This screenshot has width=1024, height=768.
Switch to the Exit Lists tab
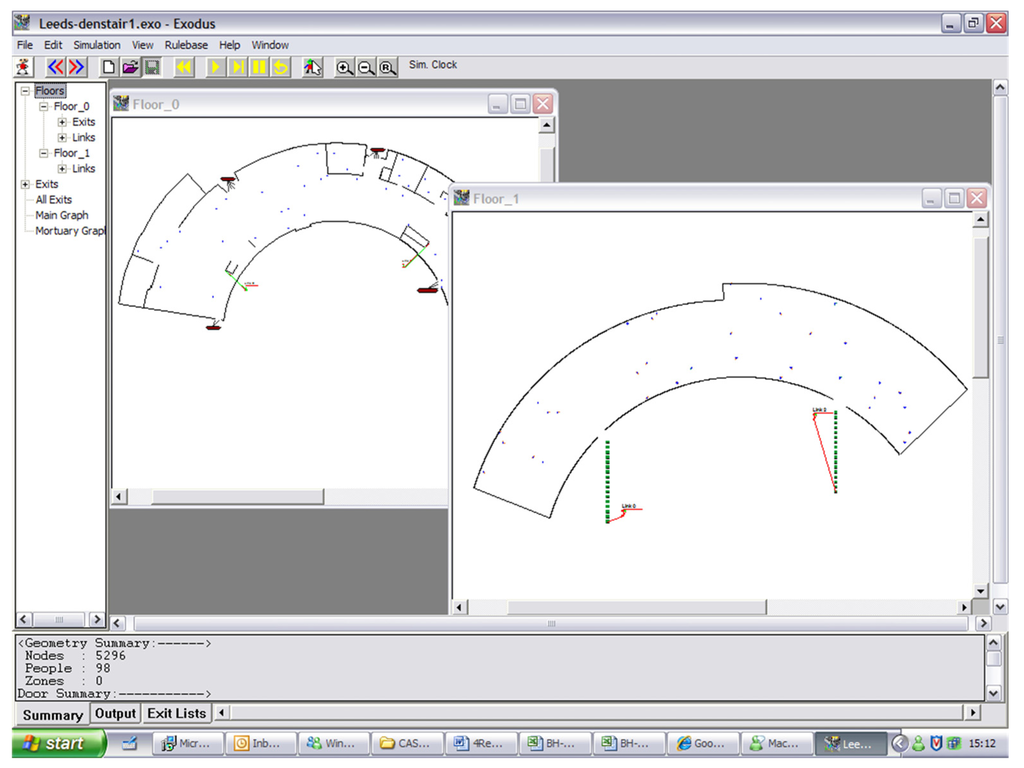(x=176, y=714)
